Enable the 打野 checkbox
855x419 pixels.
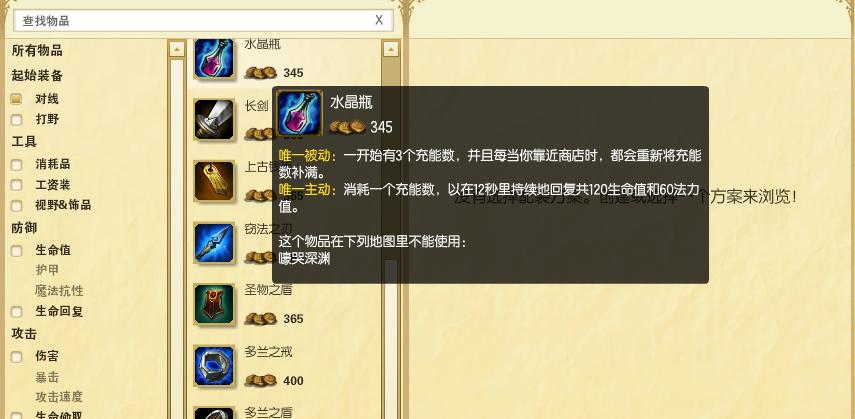tap(16, 119)
